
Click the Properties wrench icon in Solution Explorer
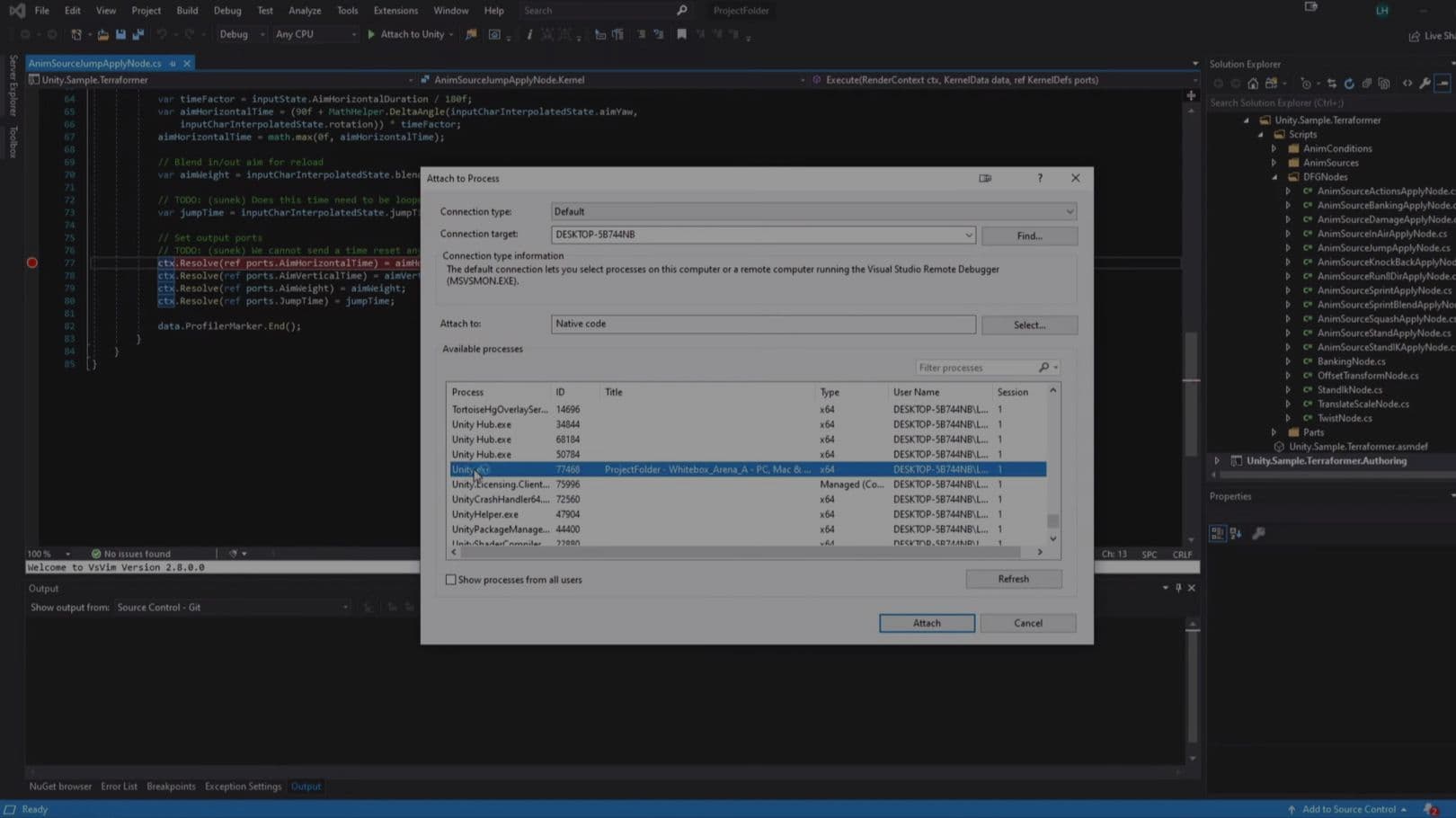[x=1425, y=84]
